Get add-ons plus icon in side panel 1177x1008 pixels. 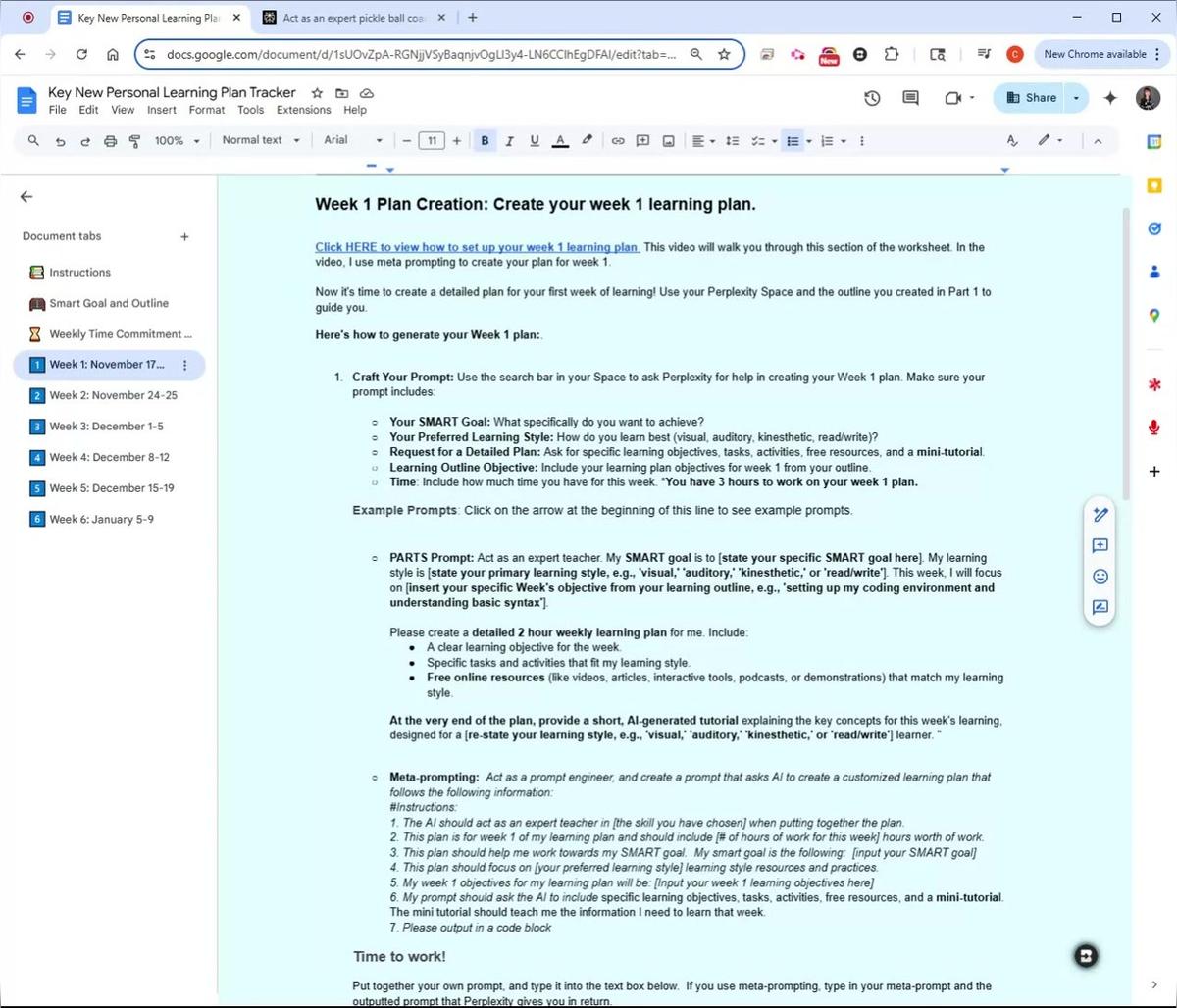[x=1154, y=472]
